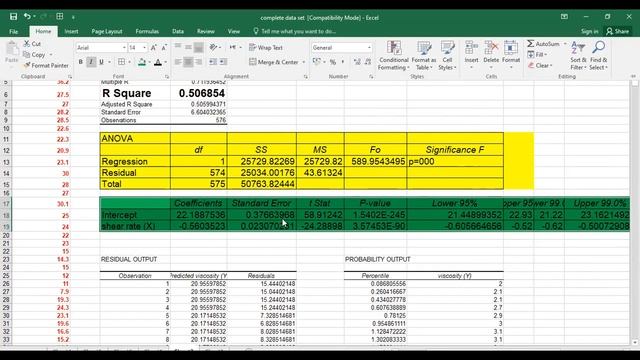Switch to the Insert tab
Image resolution: width=640 pixels, height=360 pixels.
71,31
